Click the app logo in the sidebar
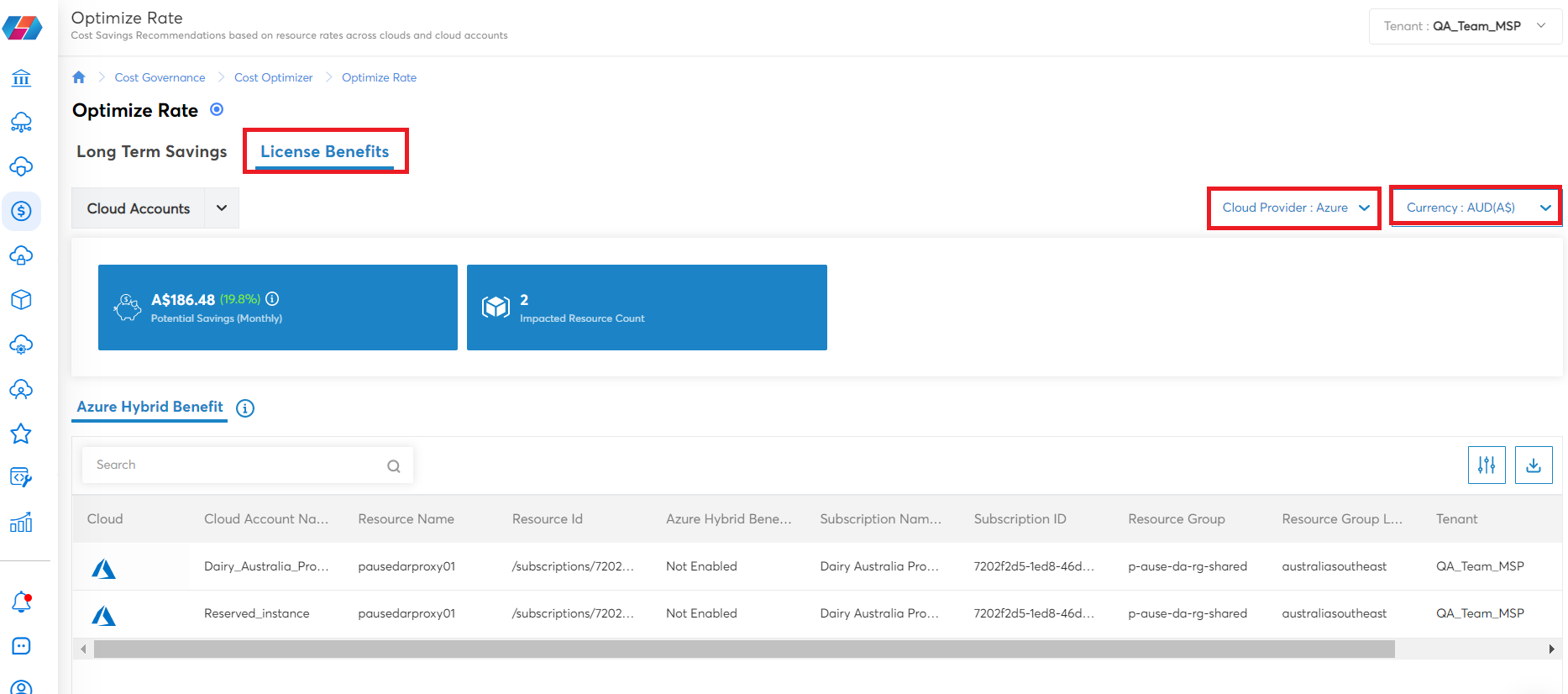Screen dimensions: 1568x694 tap(22, 27)
